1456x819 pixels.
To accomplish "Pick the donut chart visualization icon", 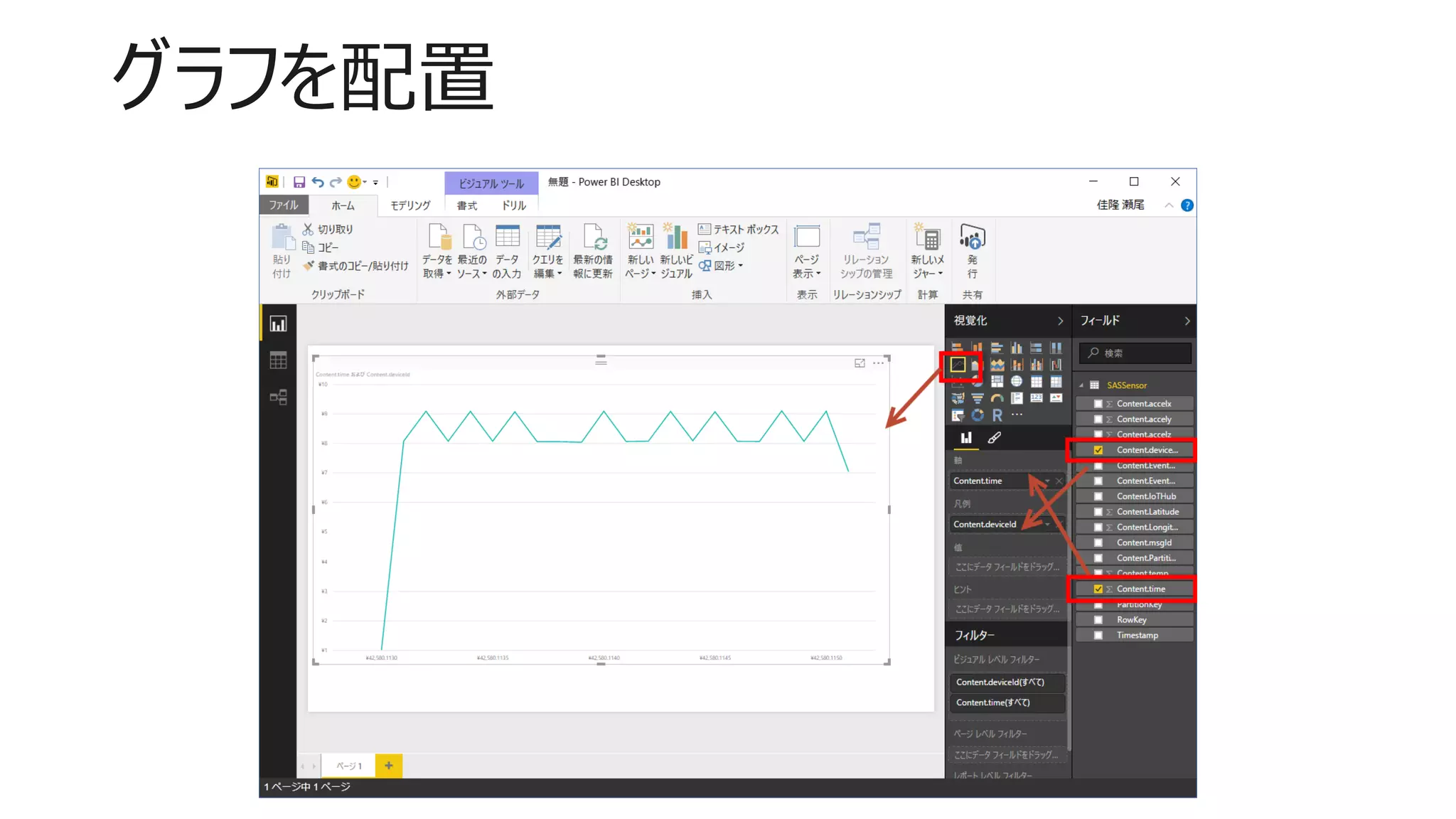I will pos(978,415).
